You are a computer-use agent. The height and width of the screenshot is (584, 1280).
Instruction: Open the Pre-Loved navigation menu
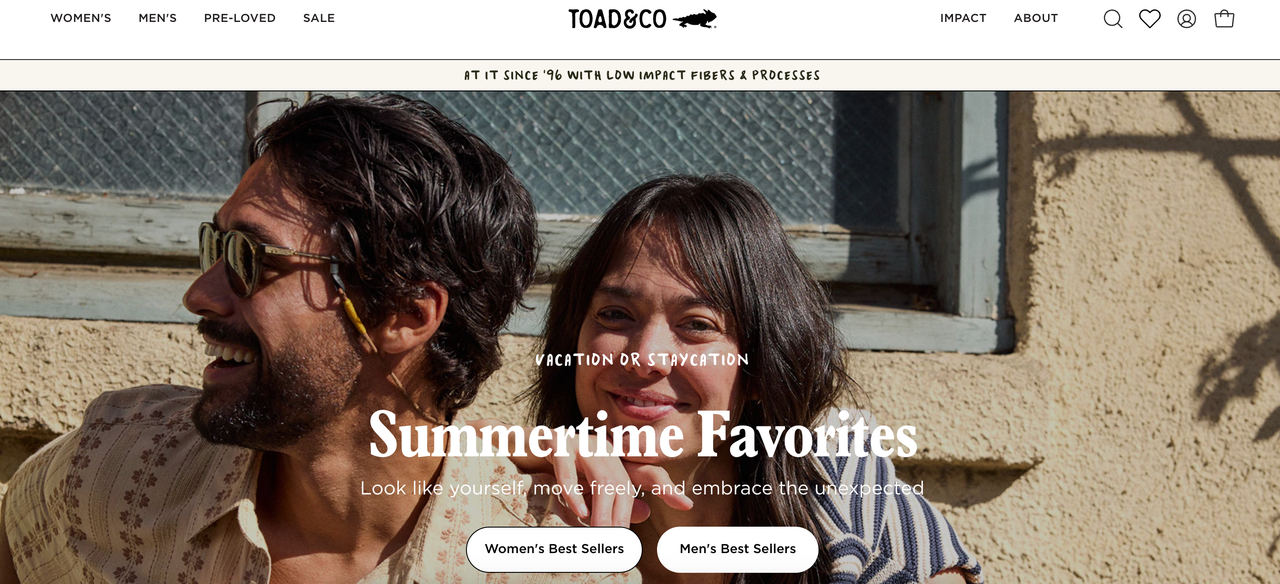click(x=240, y=18)
